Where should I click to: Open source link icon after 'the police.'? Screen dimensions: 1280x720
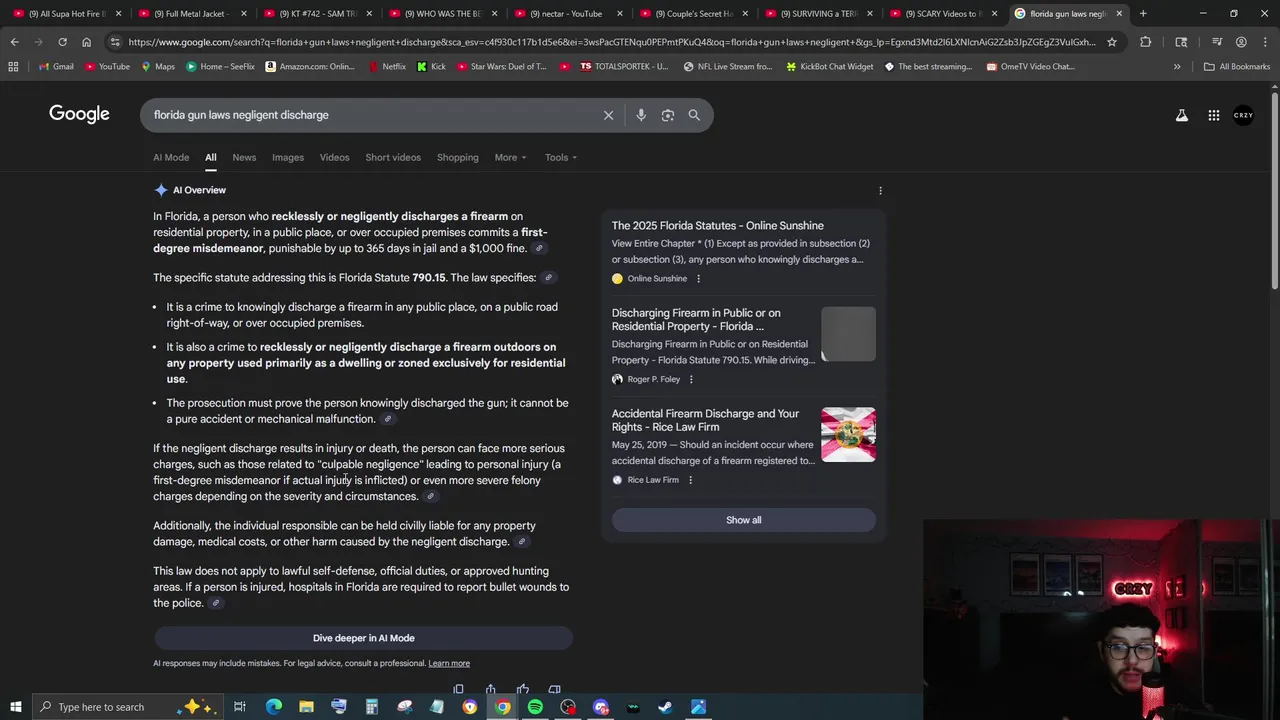pos(215,603)
